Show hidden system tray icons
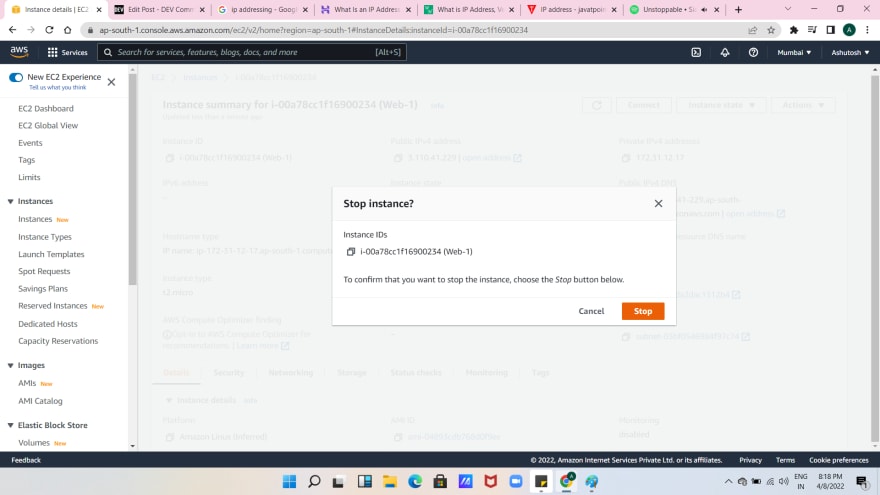The image size is (880, 495). 728,482
